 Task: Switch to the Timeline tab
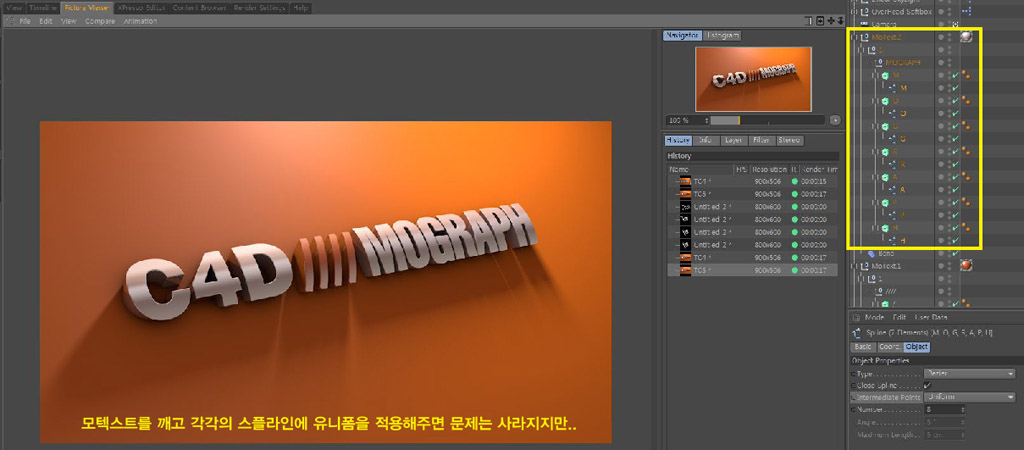click(43, 8)
